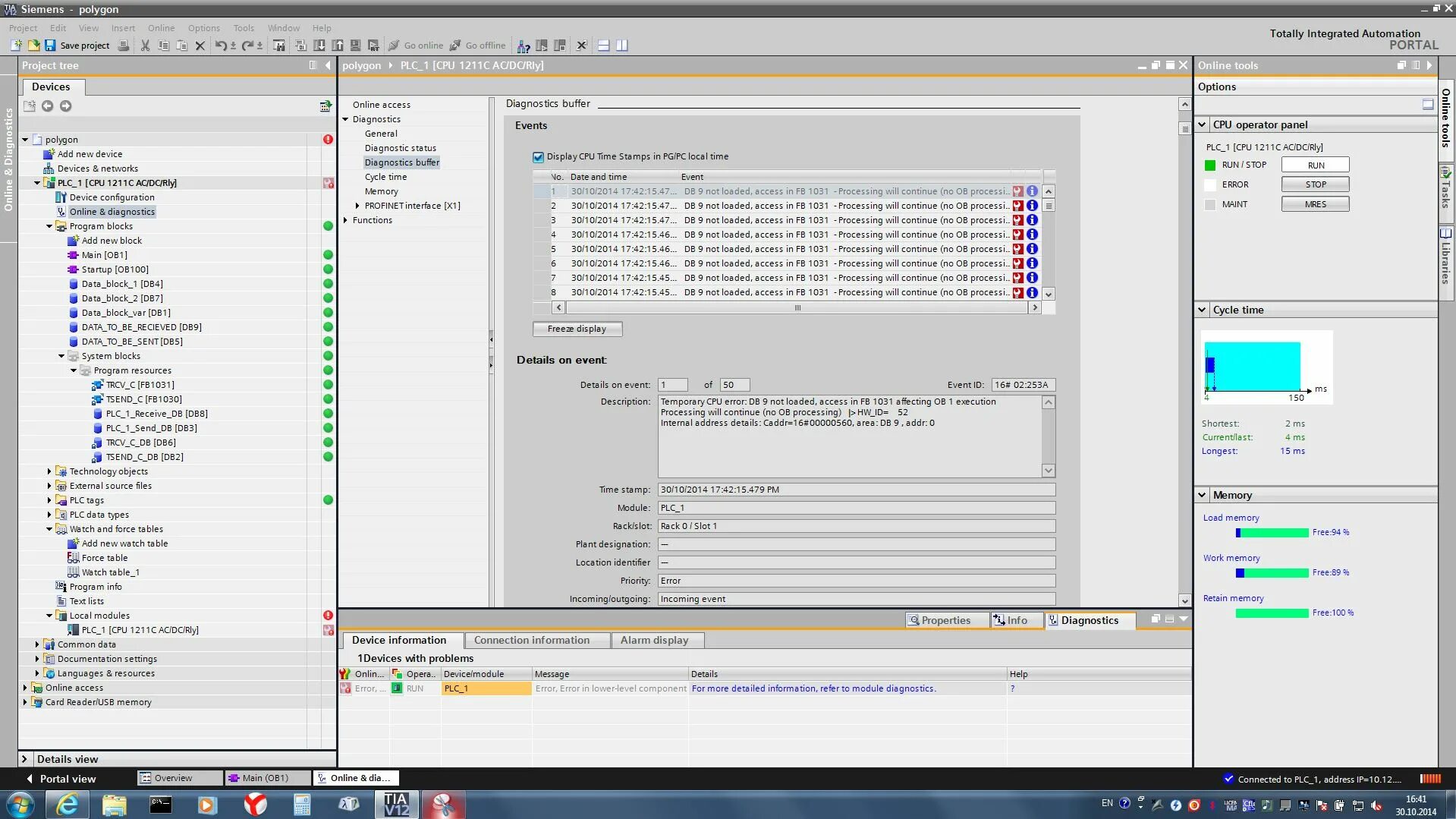Click the Split editor vertically icon

pos(622,46)
